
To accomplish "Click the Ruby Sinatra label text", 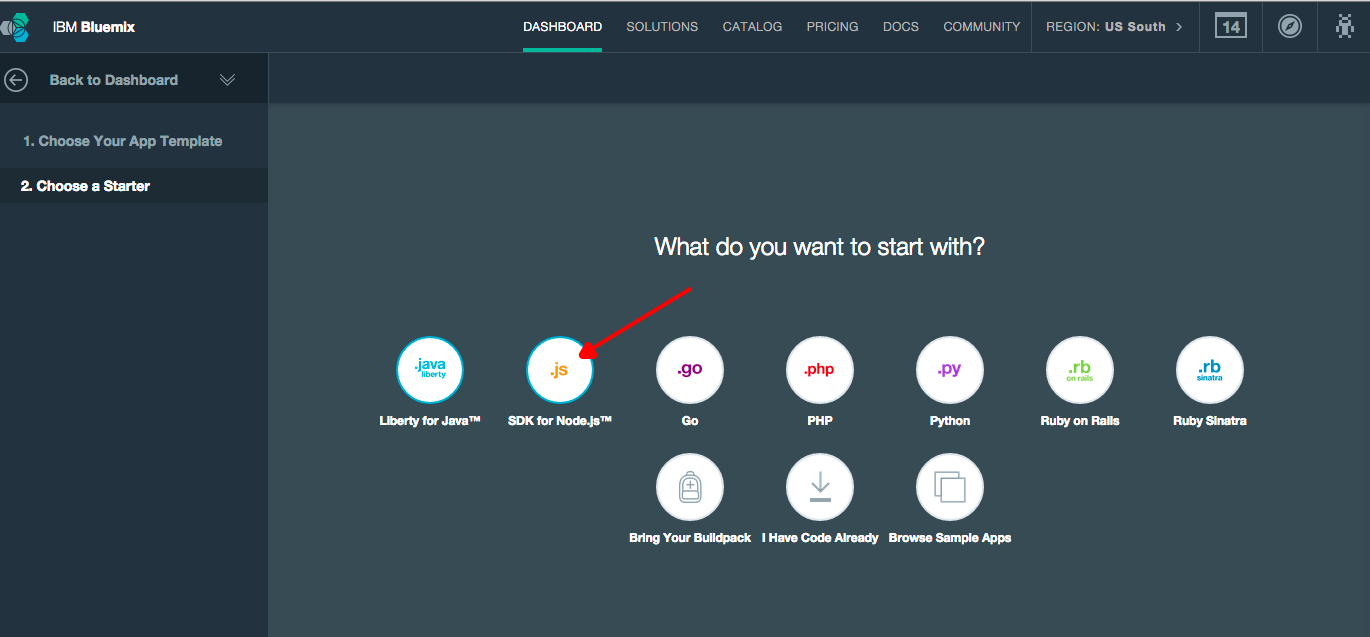I will click(x=1210, y=421).
